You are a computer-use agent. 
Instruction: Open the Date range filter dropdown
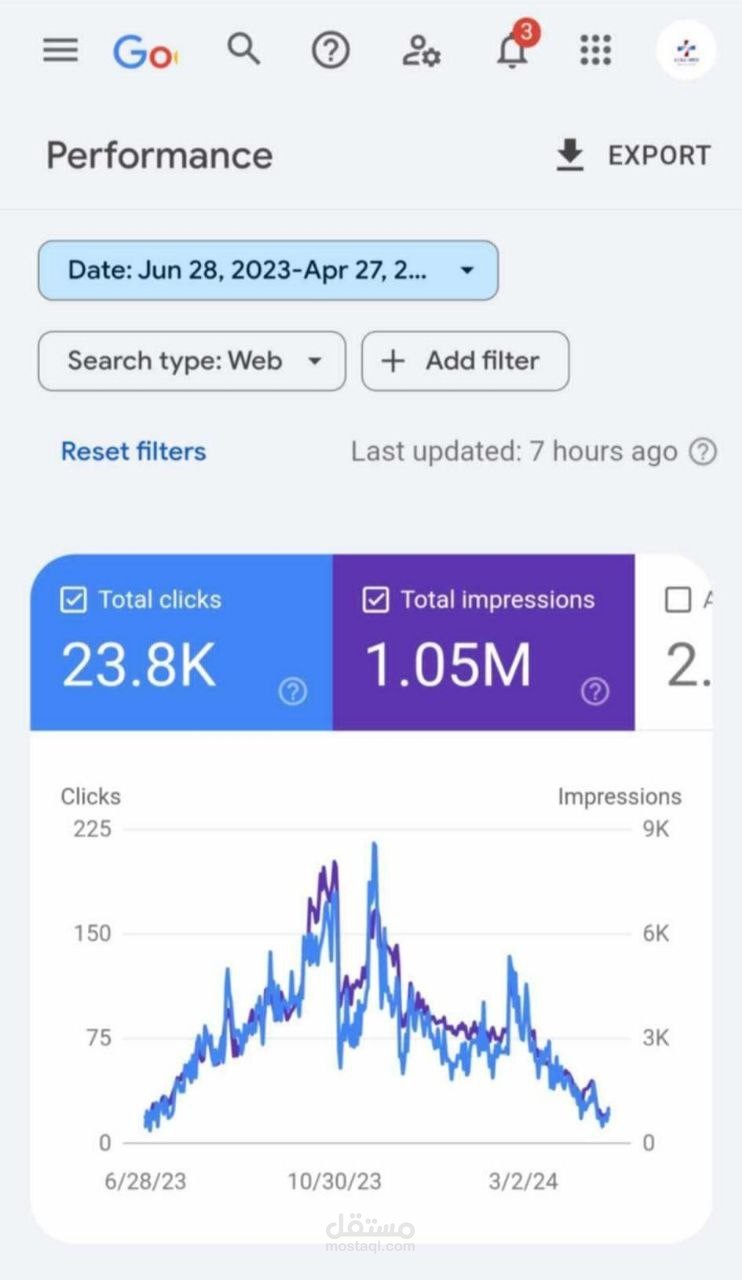pos(268,270)
